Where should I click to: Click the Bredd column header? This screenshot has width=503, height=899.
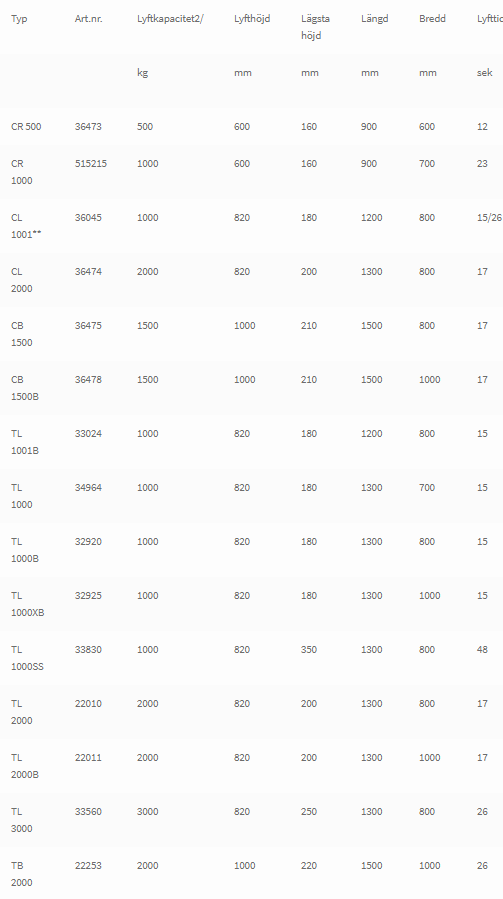(x=432, y=19)
